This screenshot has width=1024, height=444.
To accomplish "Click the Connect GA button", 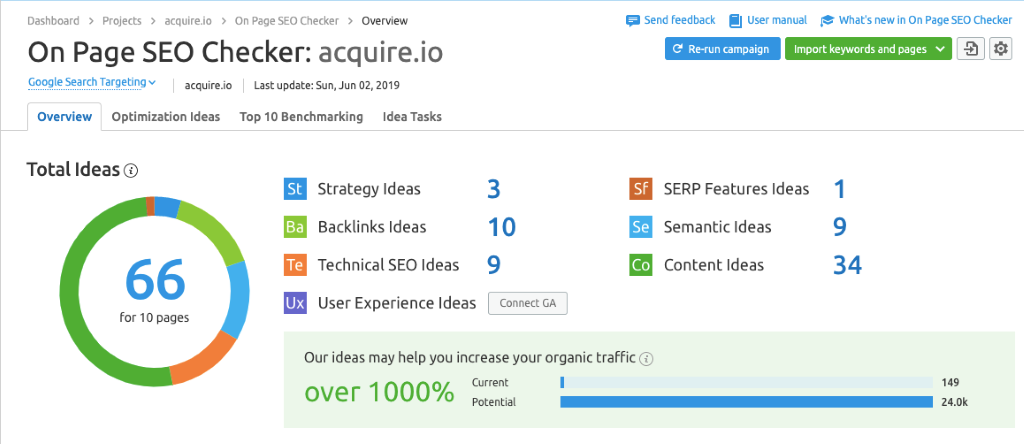I will 528,303.
